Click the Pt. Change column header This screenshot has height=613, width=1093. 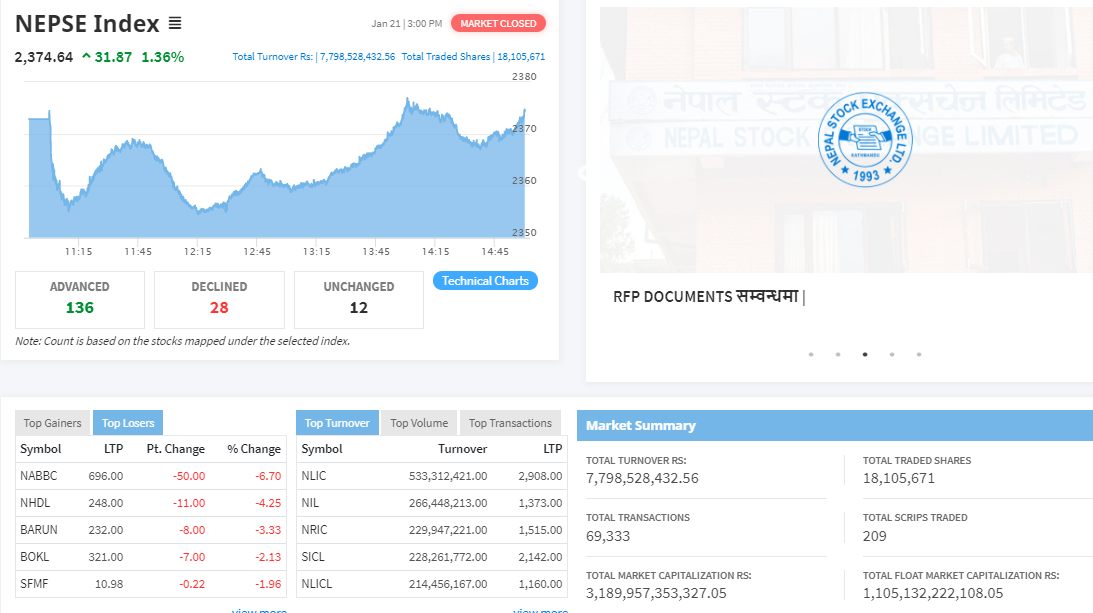click(176, 449)
